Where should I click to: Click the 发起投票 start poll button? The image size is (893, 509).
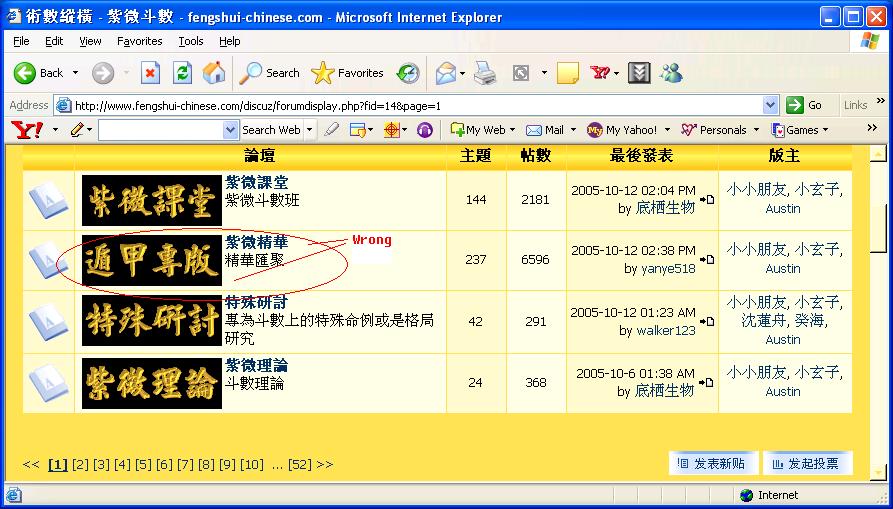pyautogui.click(x=806, y=463)
